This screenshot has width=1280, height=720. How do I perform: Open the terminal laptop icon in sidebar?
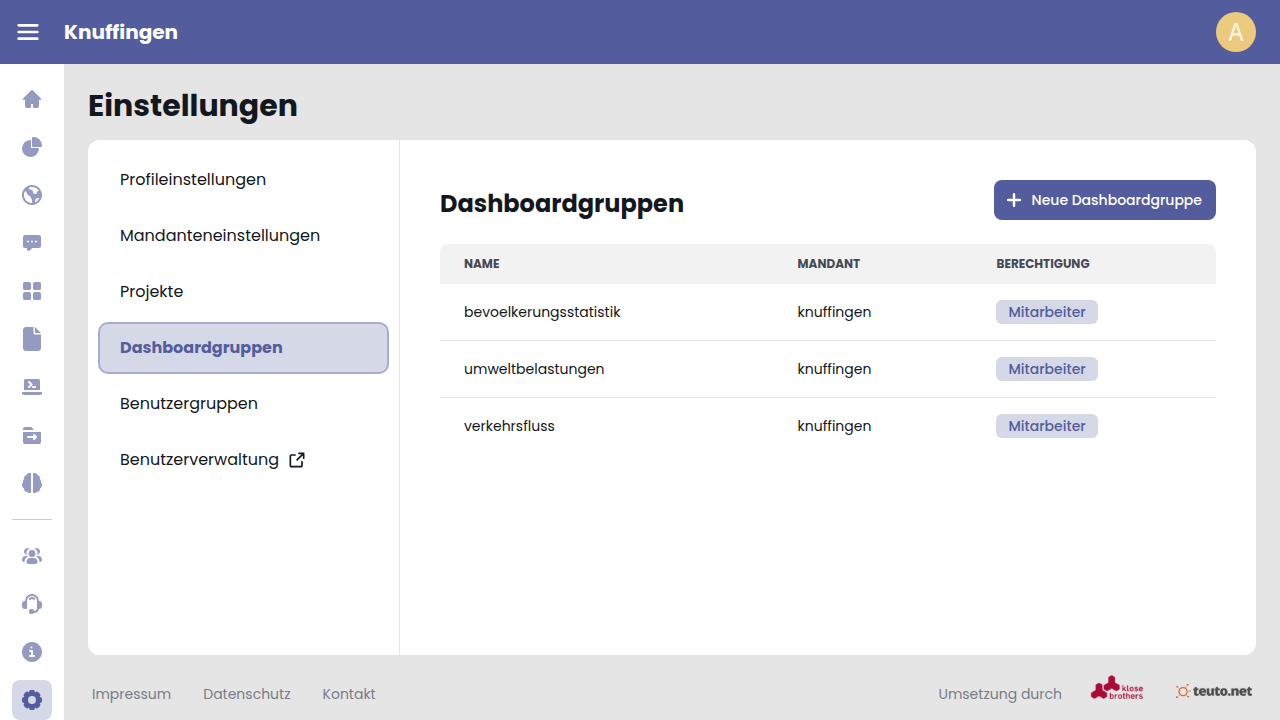(x=32, y=387)
